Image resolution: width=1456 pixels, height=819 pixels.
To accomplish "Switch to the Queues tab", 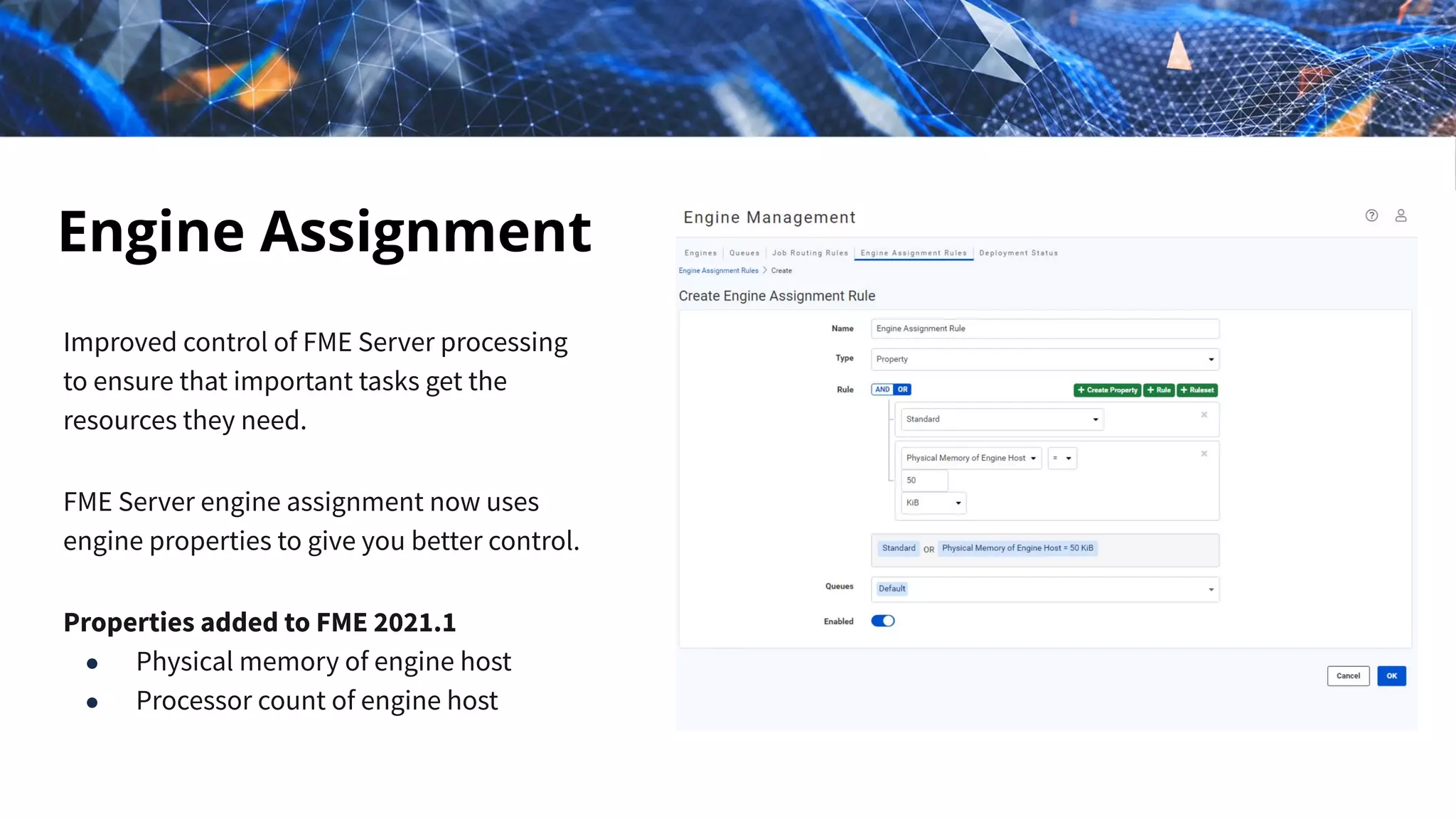I will tap(744, 253).
